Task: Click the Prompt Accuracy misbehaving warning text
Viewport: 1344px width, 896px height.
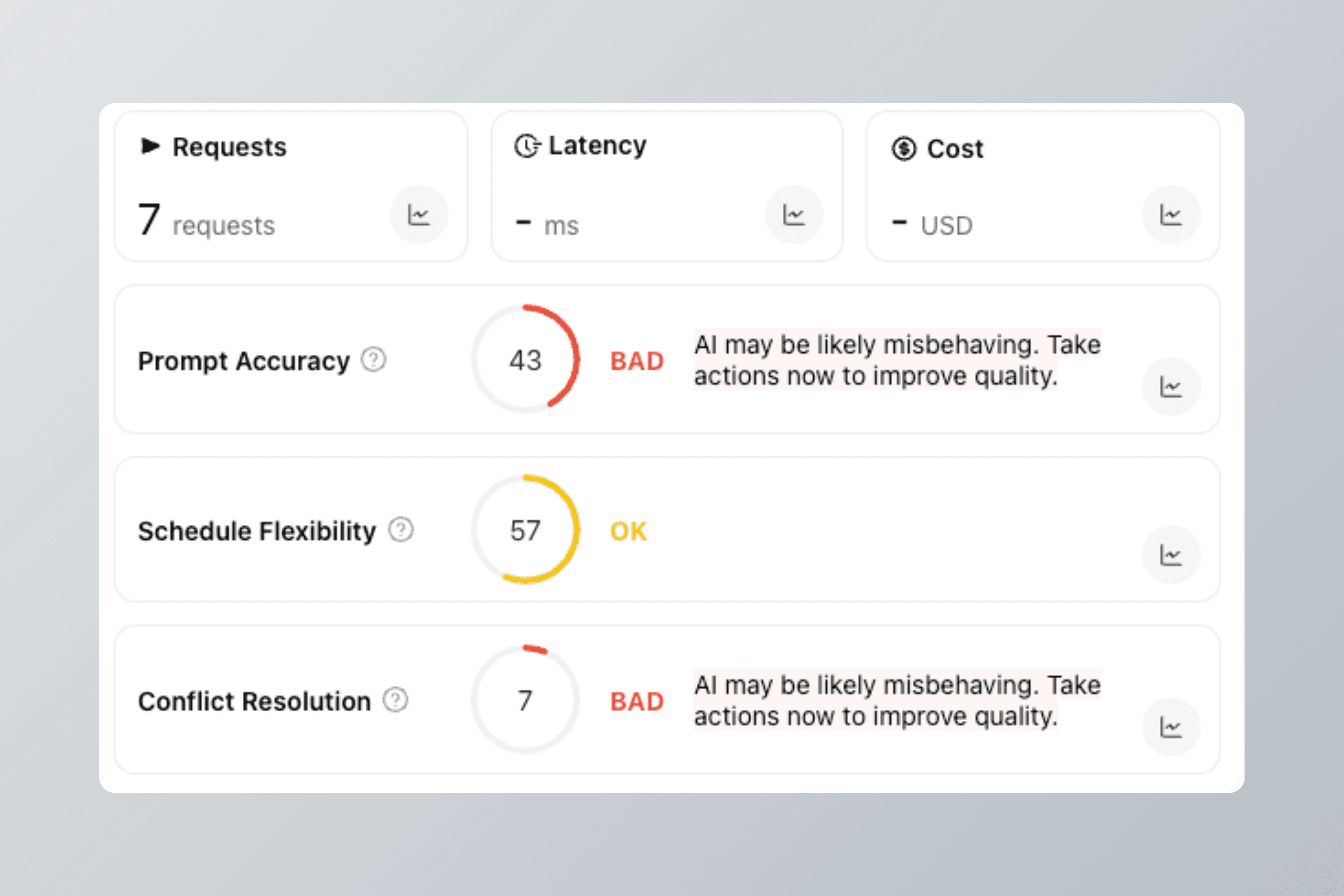Action: pos(897,360)
